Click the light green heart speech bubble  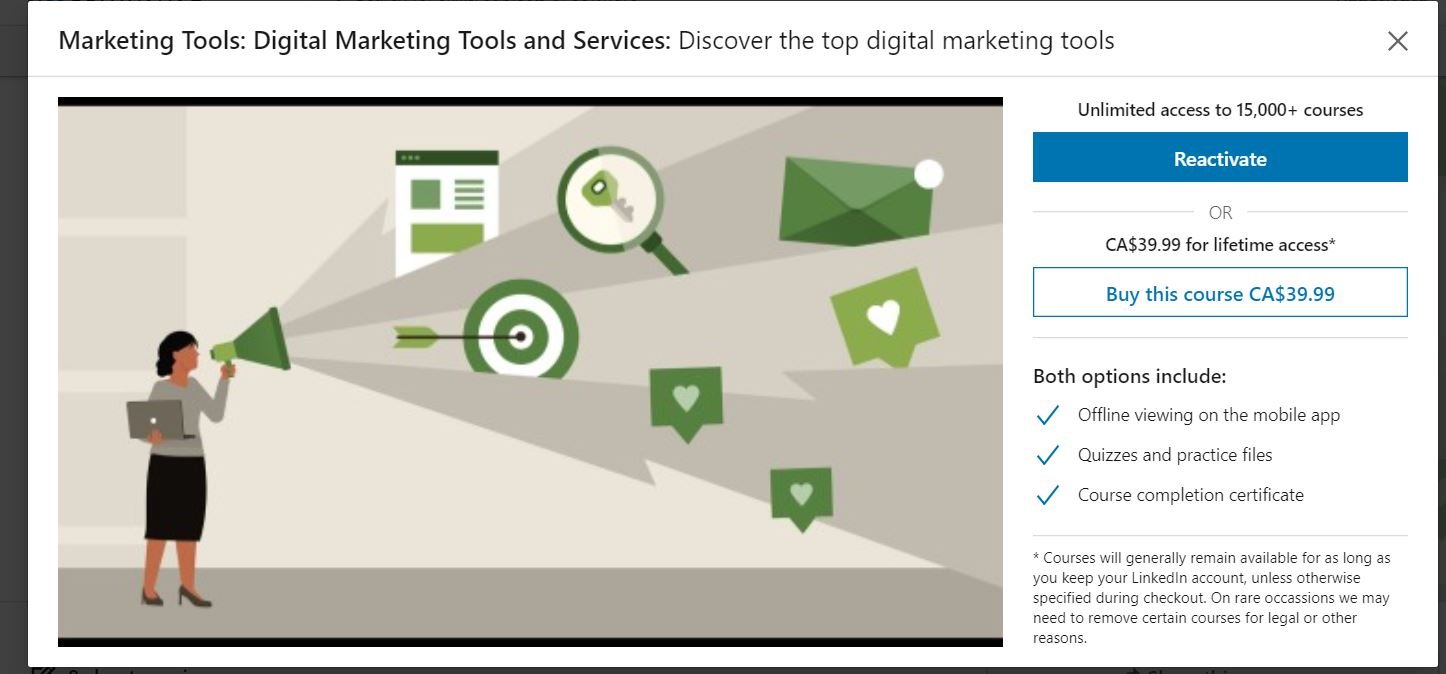click(x=882, y=317)
